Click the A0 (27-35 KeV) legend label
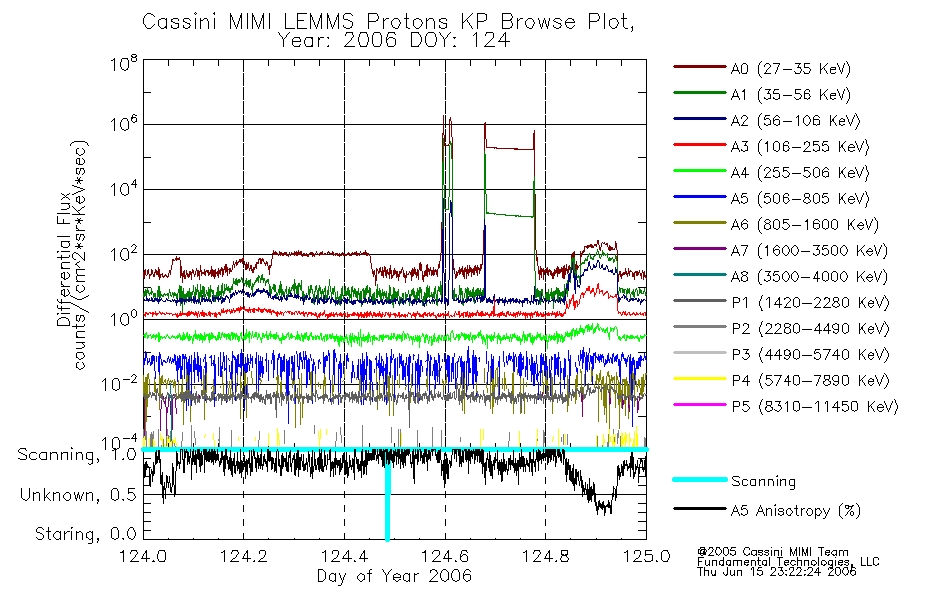This screenshot has width=950, height=600. click(791, 69)
